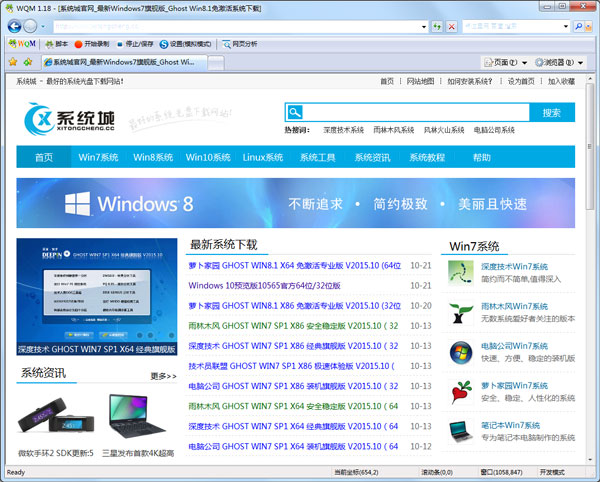This screenshot has height=482, width=600.
Task: Click hot word 深度技术系统
Action: click(343, 130)
